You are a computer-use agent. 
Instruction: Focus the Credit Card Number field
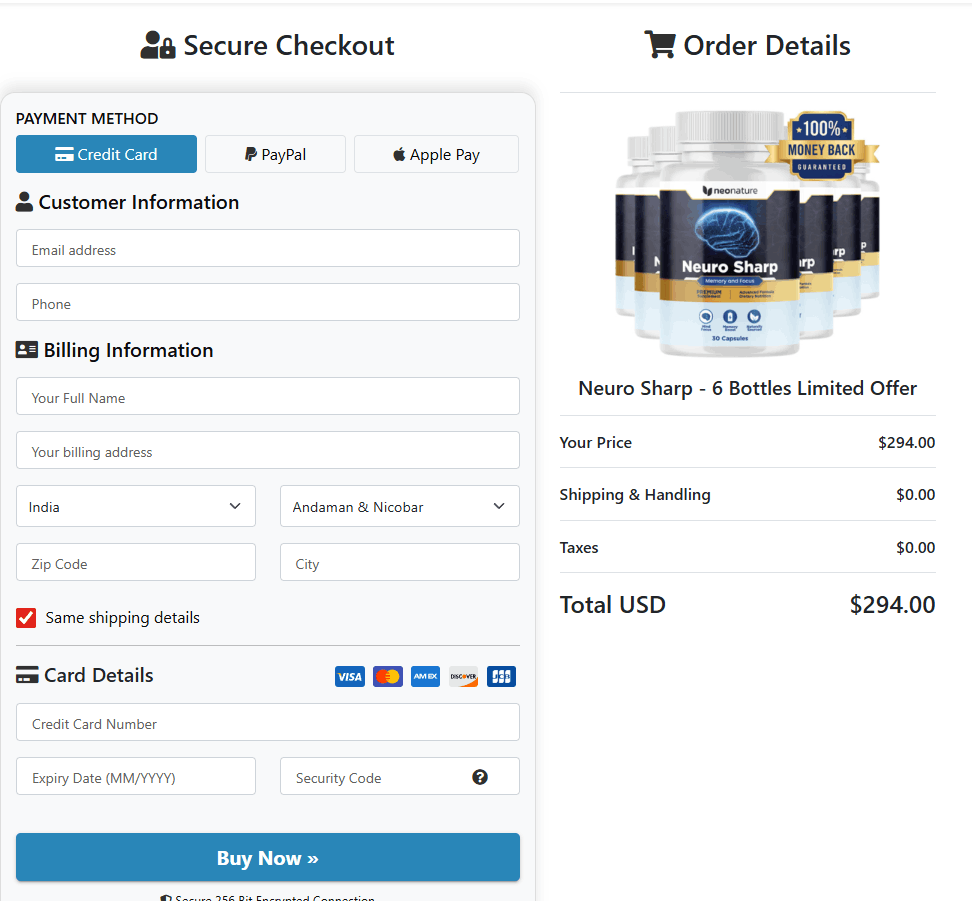point(267,723)
